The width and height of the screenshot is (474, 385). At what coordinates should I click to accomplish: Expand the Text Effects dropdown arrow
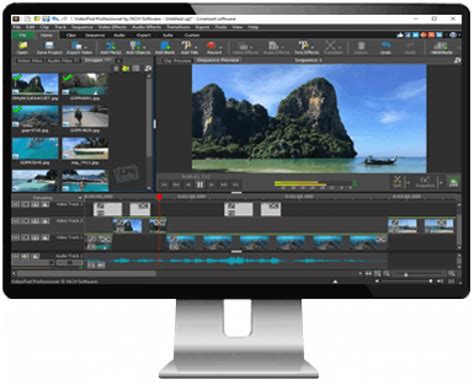(312, 47)
